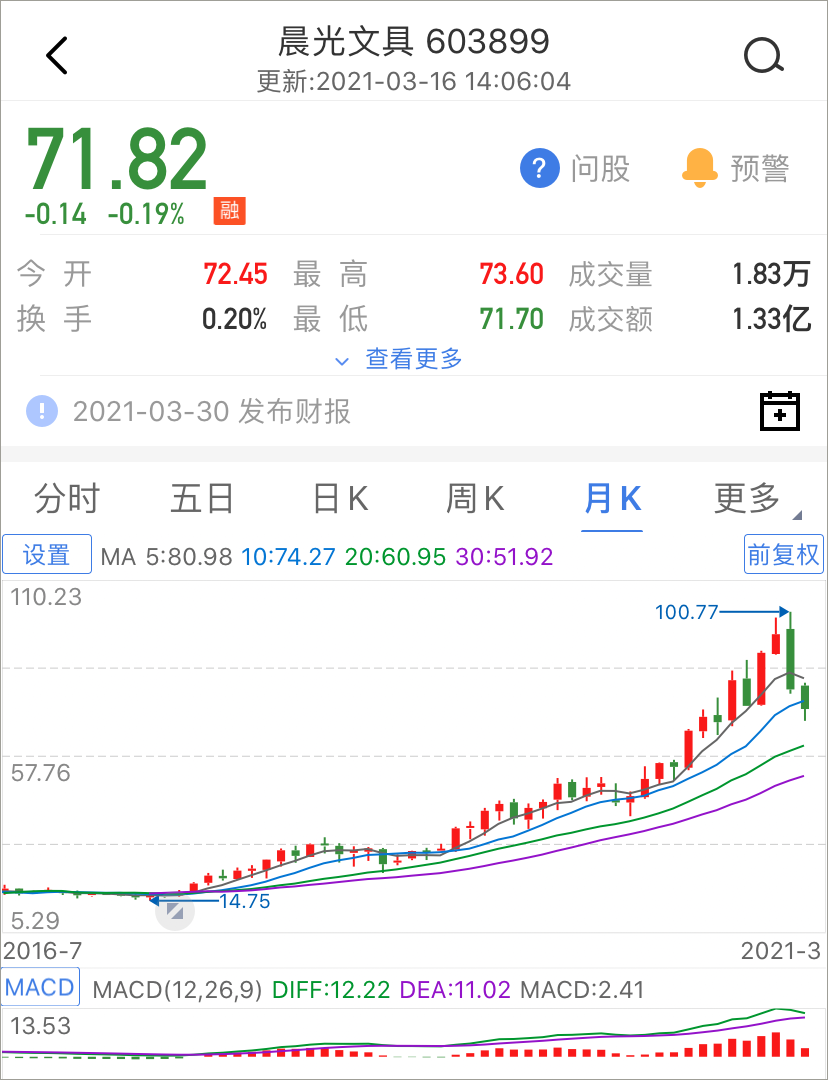The image size is (828, 1080).
Task: Tap the 110.23 y-axis label
Action: click(46, 596)
